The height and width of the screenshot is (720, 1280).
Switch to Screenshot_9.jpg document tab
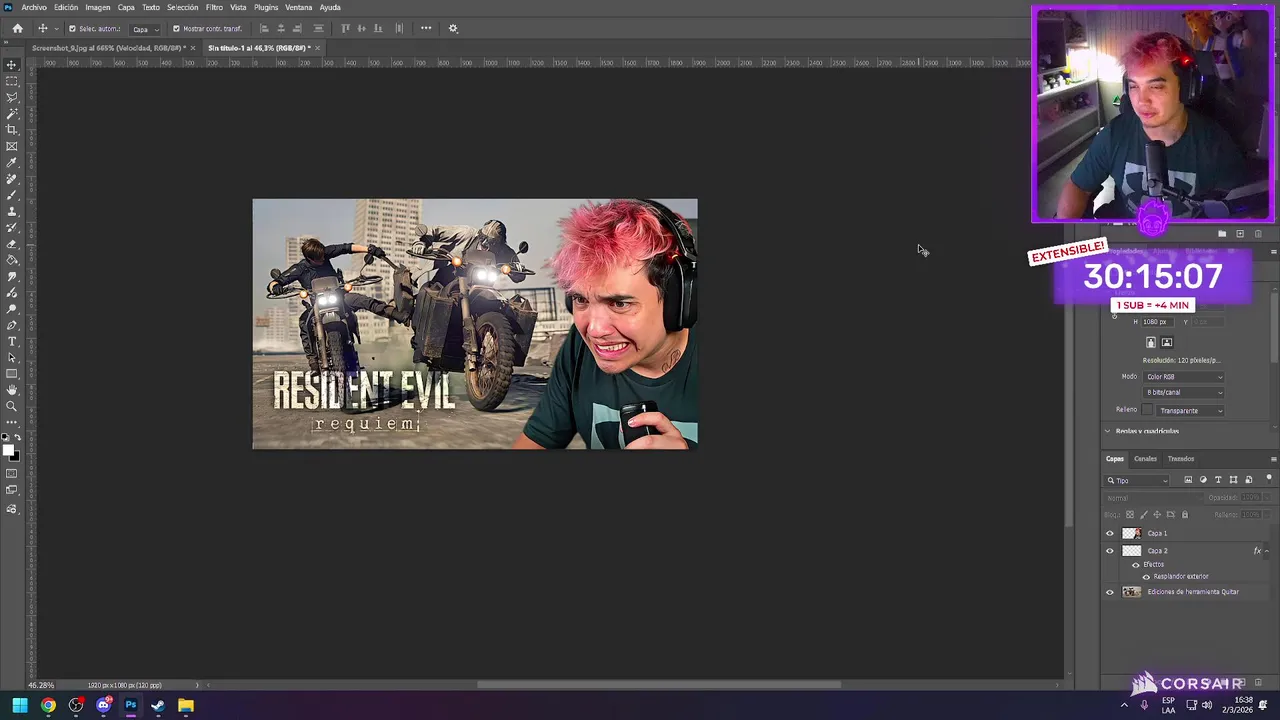[x=107, y=48]
